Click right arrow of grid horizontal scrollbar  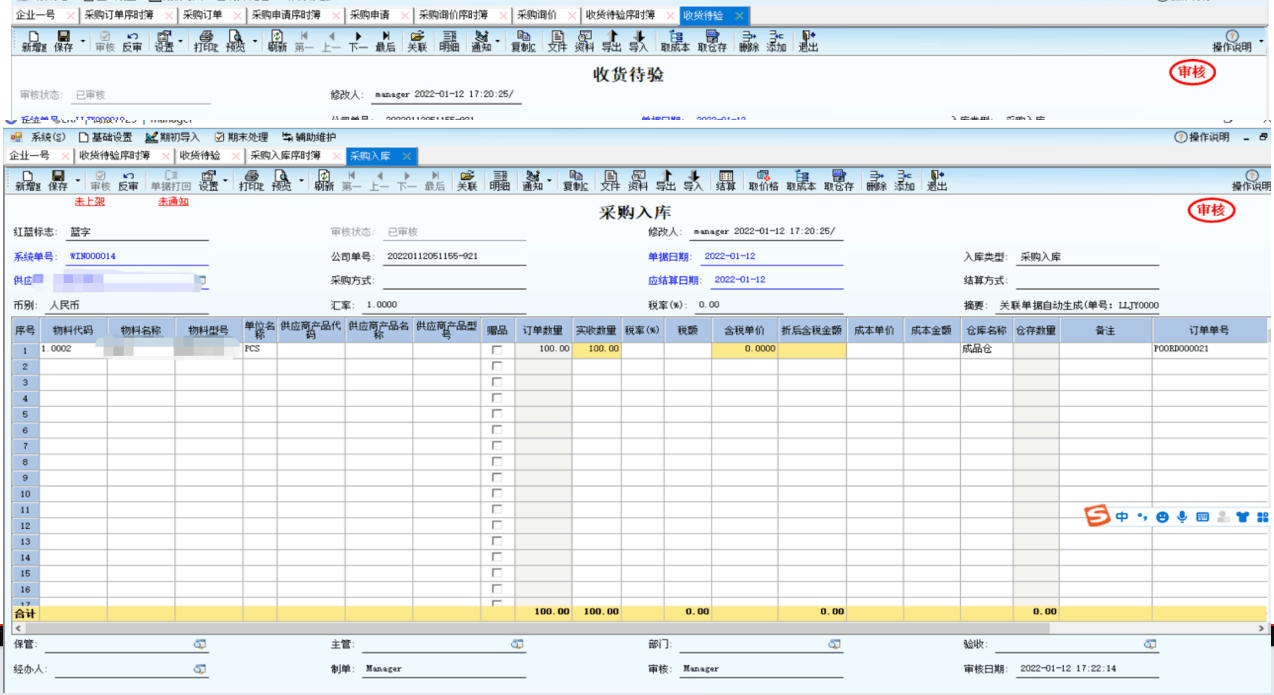(1261, 628)
